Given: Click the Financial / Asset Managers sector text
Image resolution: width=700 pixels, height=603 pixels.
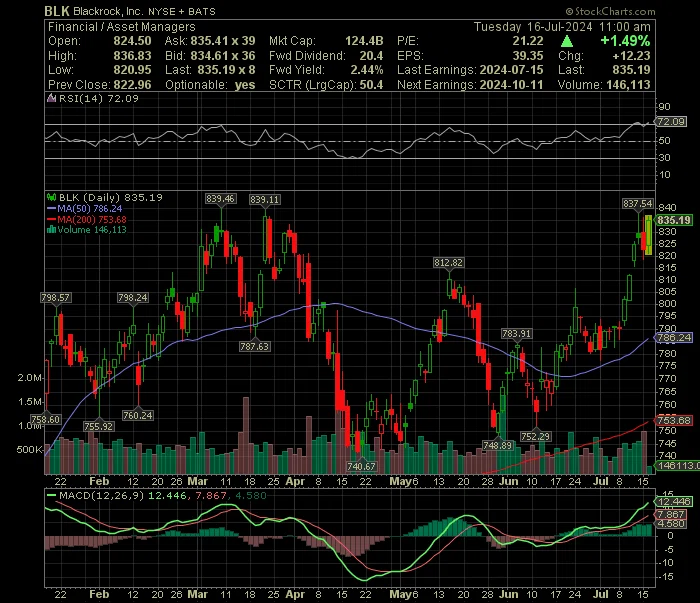Looking at the screenshot, I should coord(121,27).
